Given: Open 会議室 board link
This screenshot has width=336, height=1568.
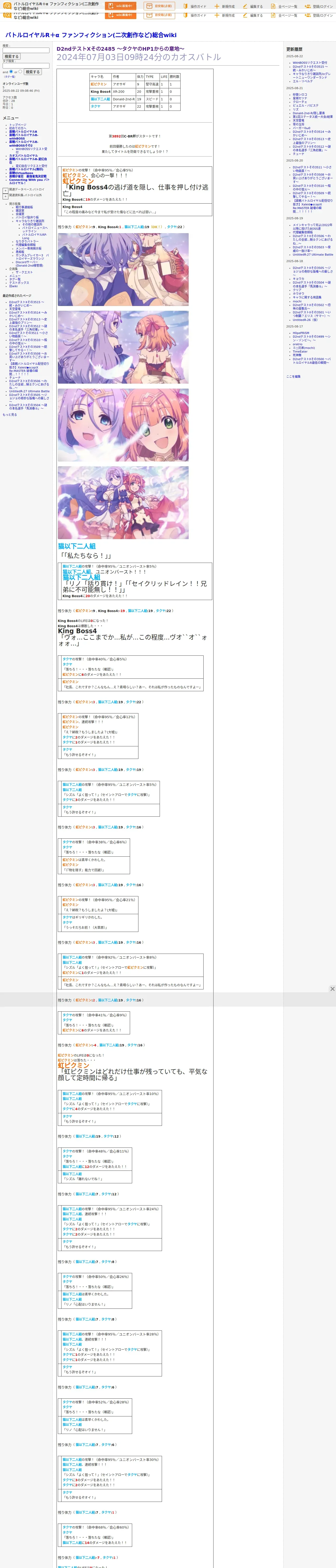Looking at the screenshot, I should coord(20,214).
